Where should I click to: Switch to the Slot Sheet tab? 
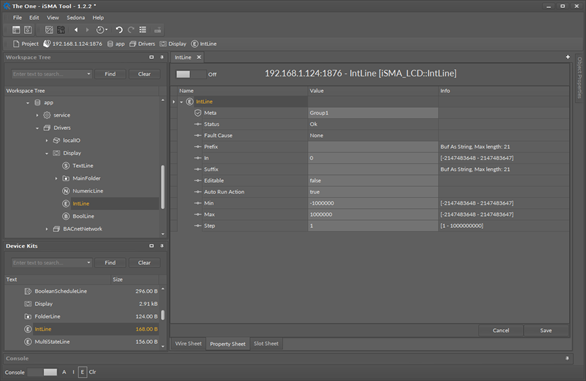266,344
